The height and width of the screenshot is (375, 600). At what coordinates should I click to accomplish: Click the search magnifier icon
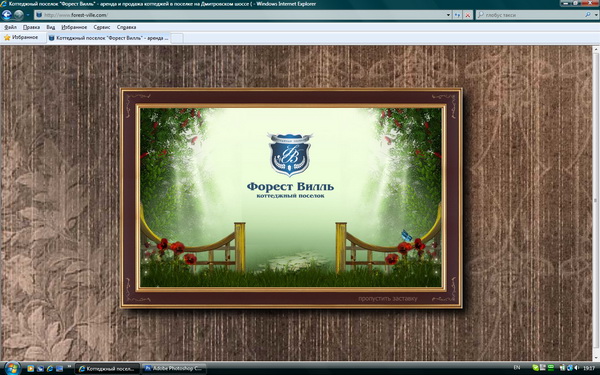tap(588, 15)
